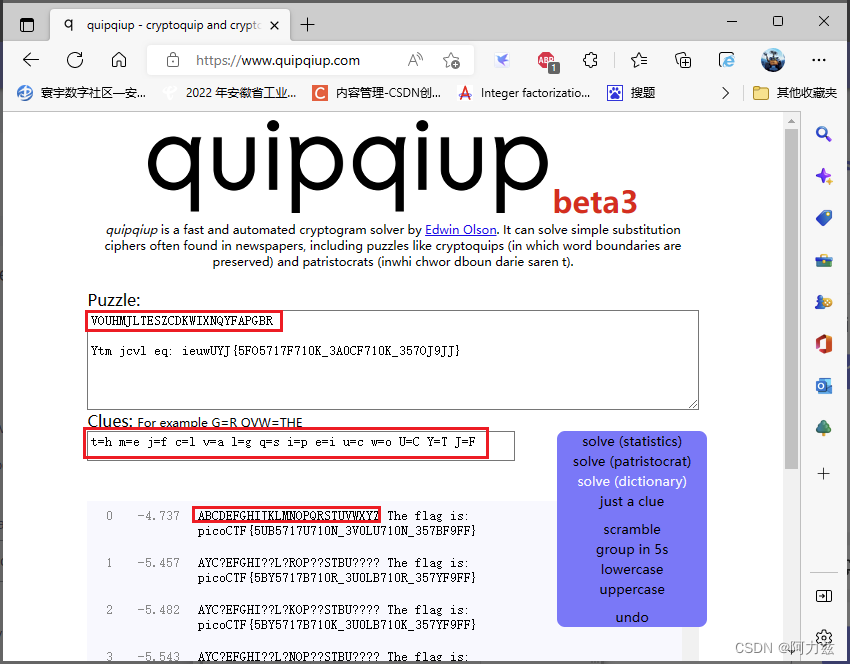Screen dimensions: 850x664
Task: Convert puzzle to uppercase
Action: pos(632,590)
